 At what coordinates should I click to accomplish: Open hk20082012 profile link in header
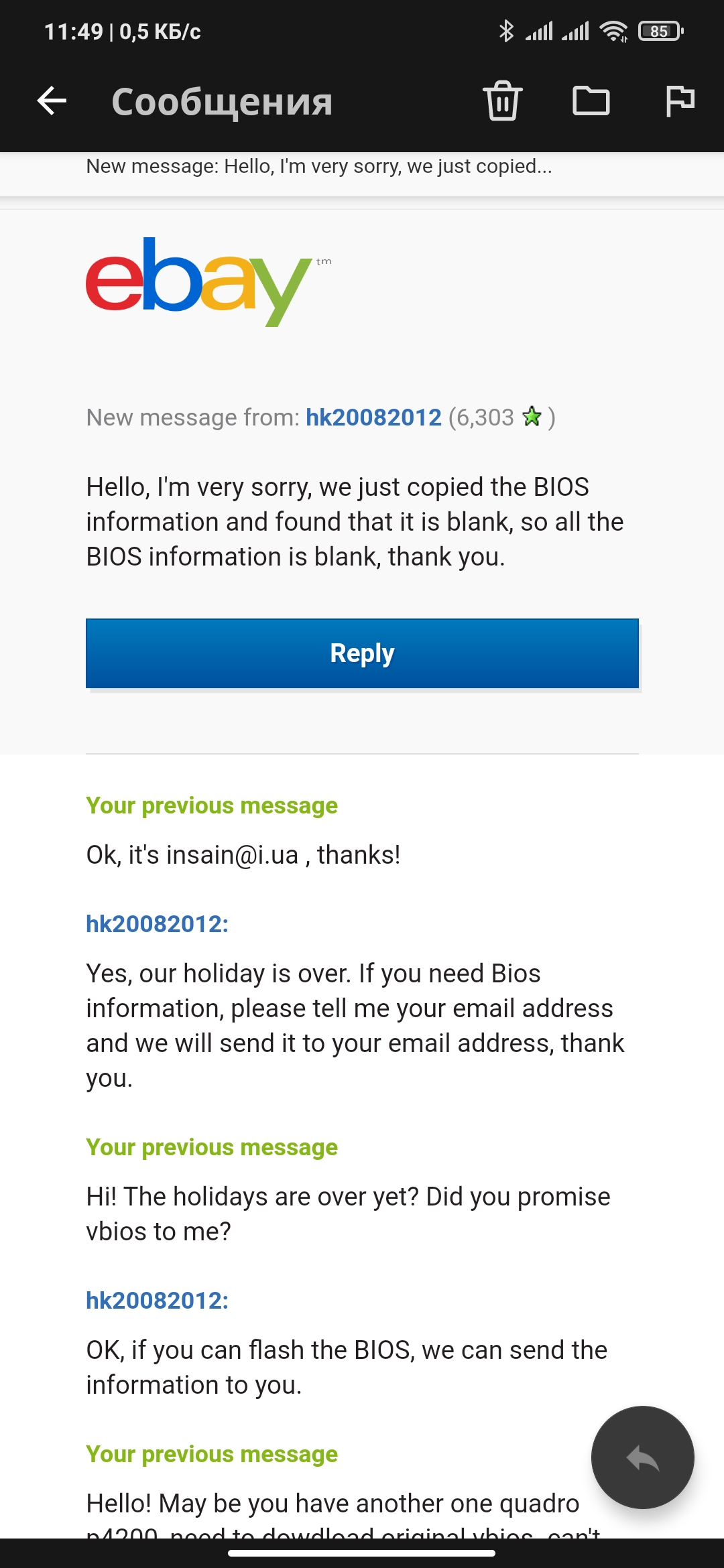coord(373,417)
